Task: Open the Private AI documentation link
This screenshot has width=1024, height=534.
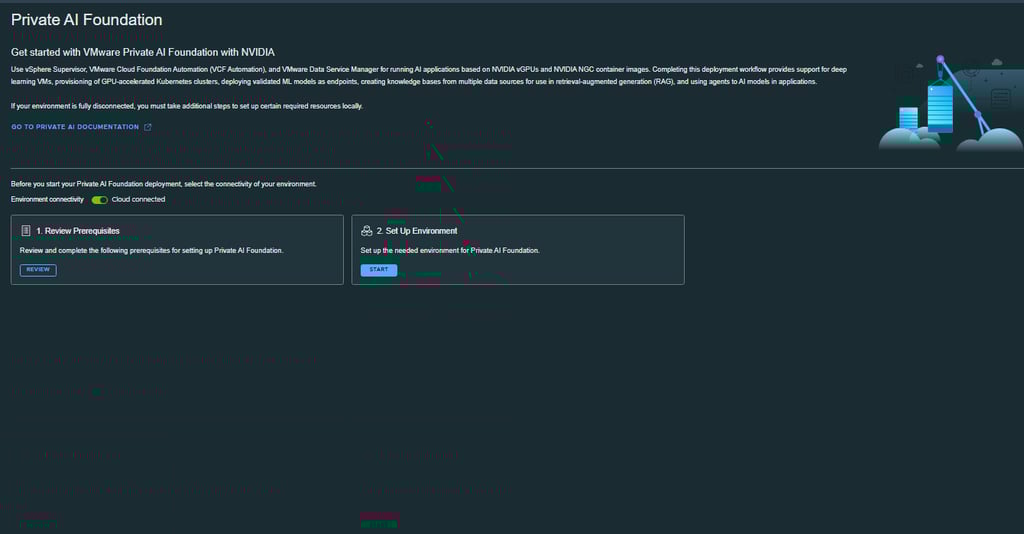Action: tap(75, 127)
